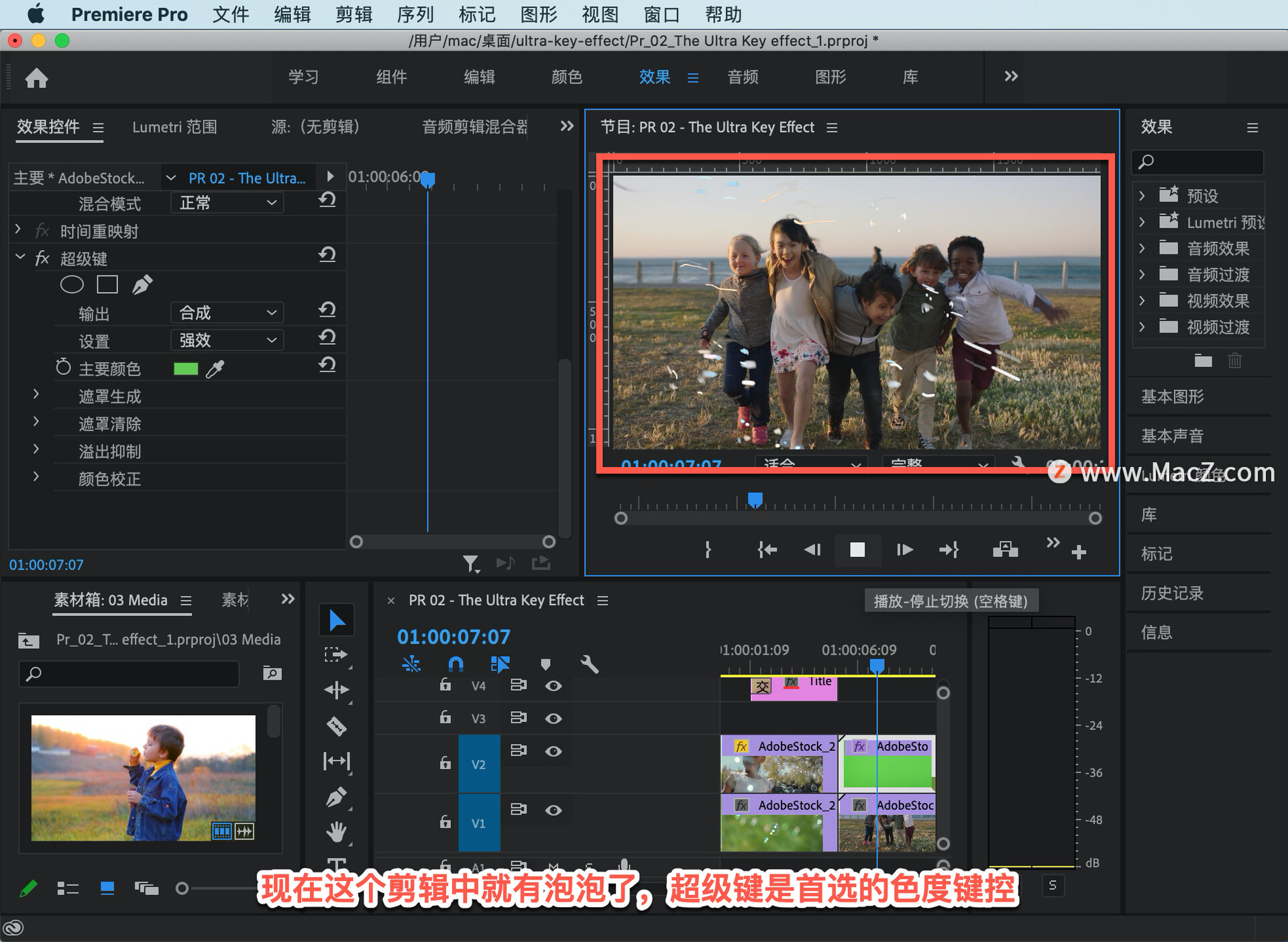Add a marker in the timeline
The image size is (1288, 942).
545,664
